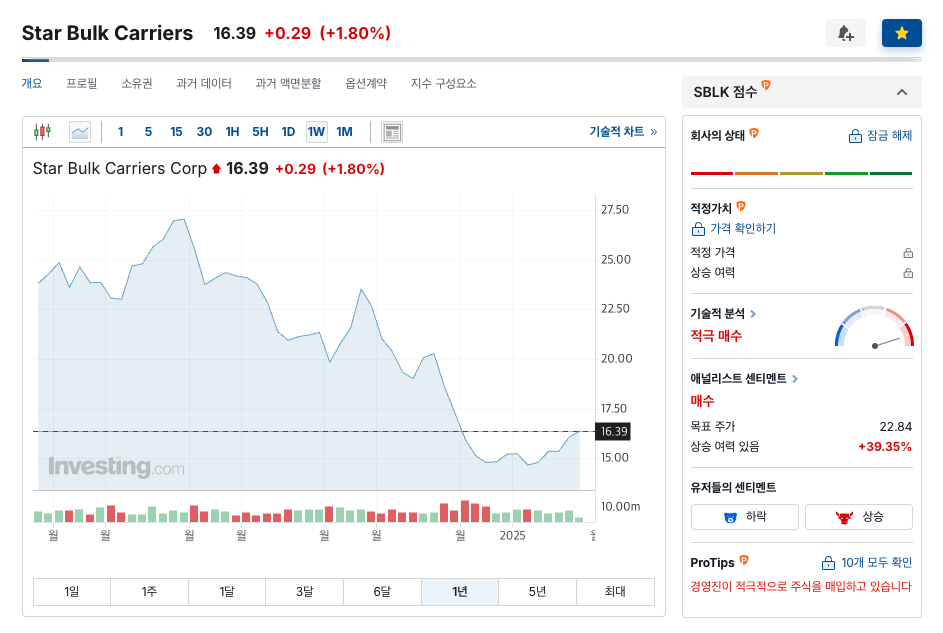Open the 지수 구성요소 tab
The width and height of the screenshot is (943, 633).
coord(443,84)
